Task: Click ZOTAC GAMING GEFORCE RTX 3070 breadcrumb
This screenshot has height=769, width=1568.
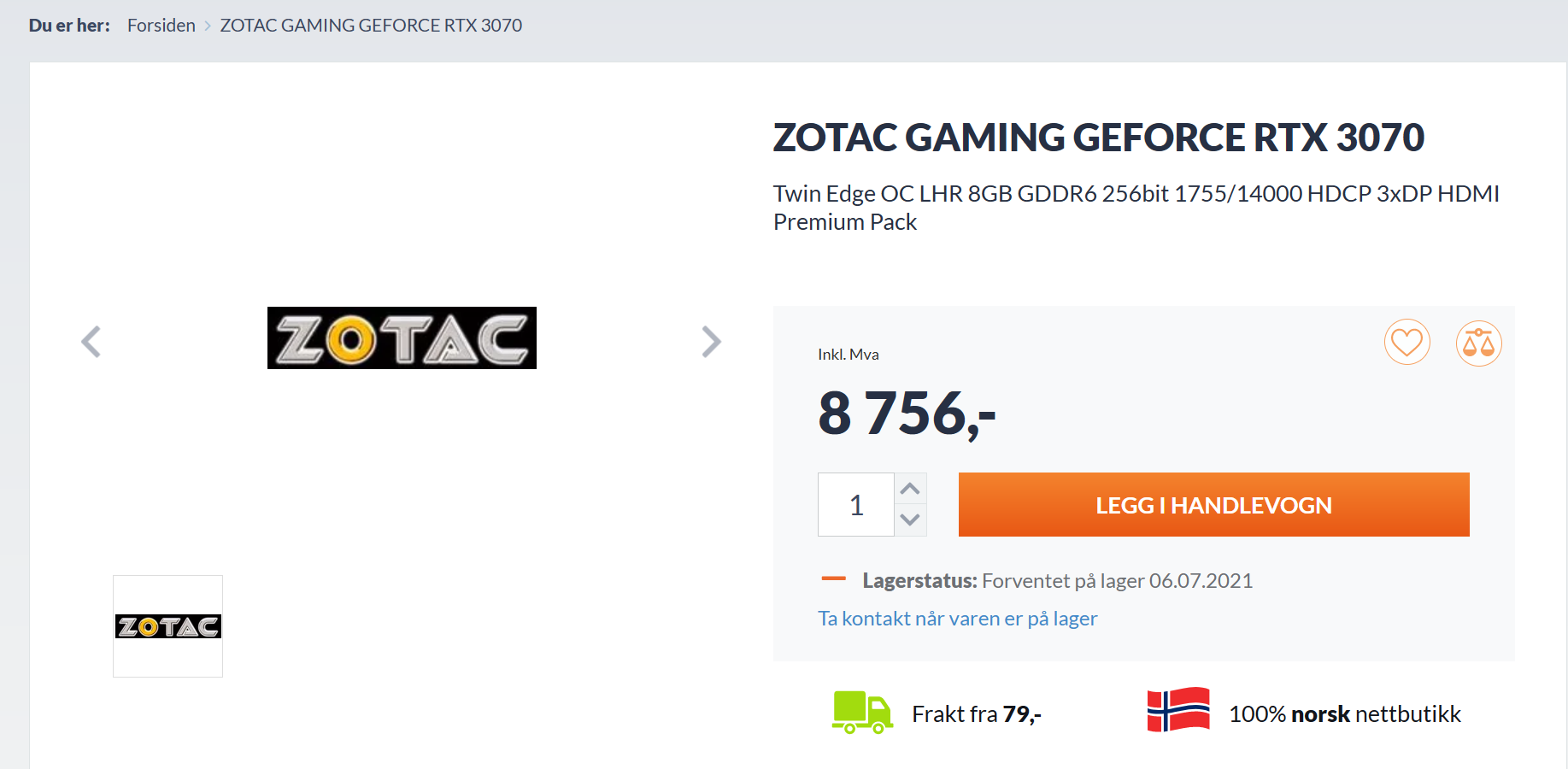Action: coord(371,26)
